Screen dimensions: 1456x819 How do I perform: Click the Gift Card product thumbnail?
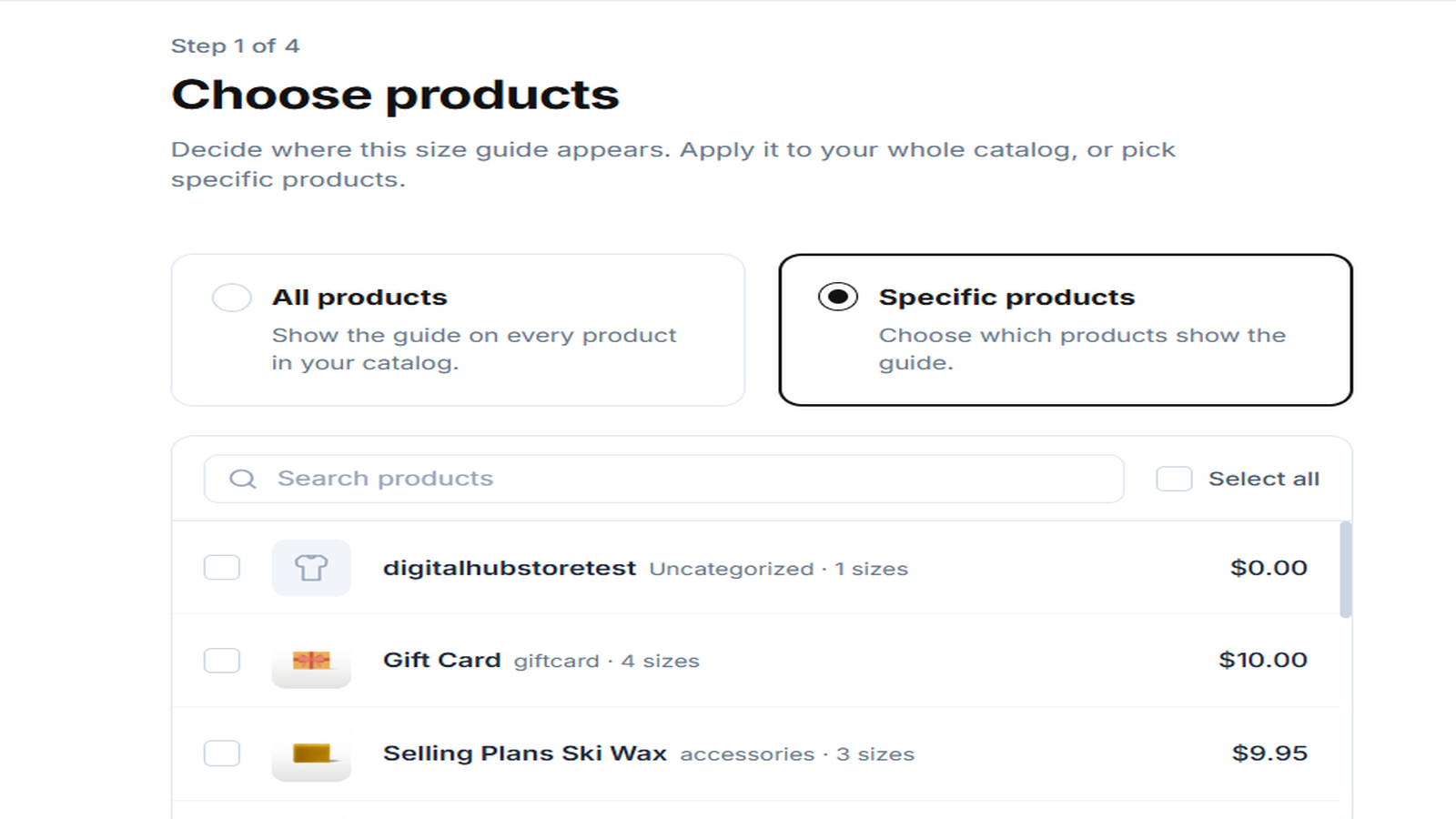click(311, 661)
